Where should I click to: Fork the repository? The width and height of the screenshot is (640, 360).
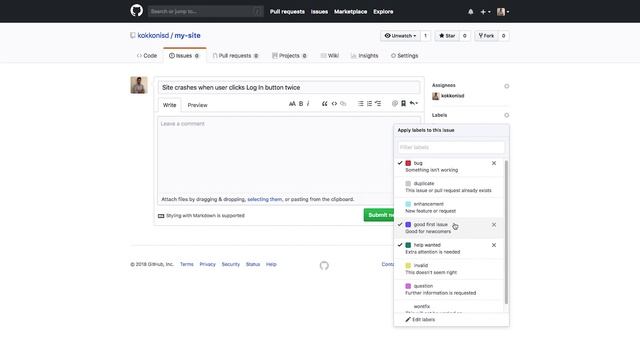[x=486, y=36]
